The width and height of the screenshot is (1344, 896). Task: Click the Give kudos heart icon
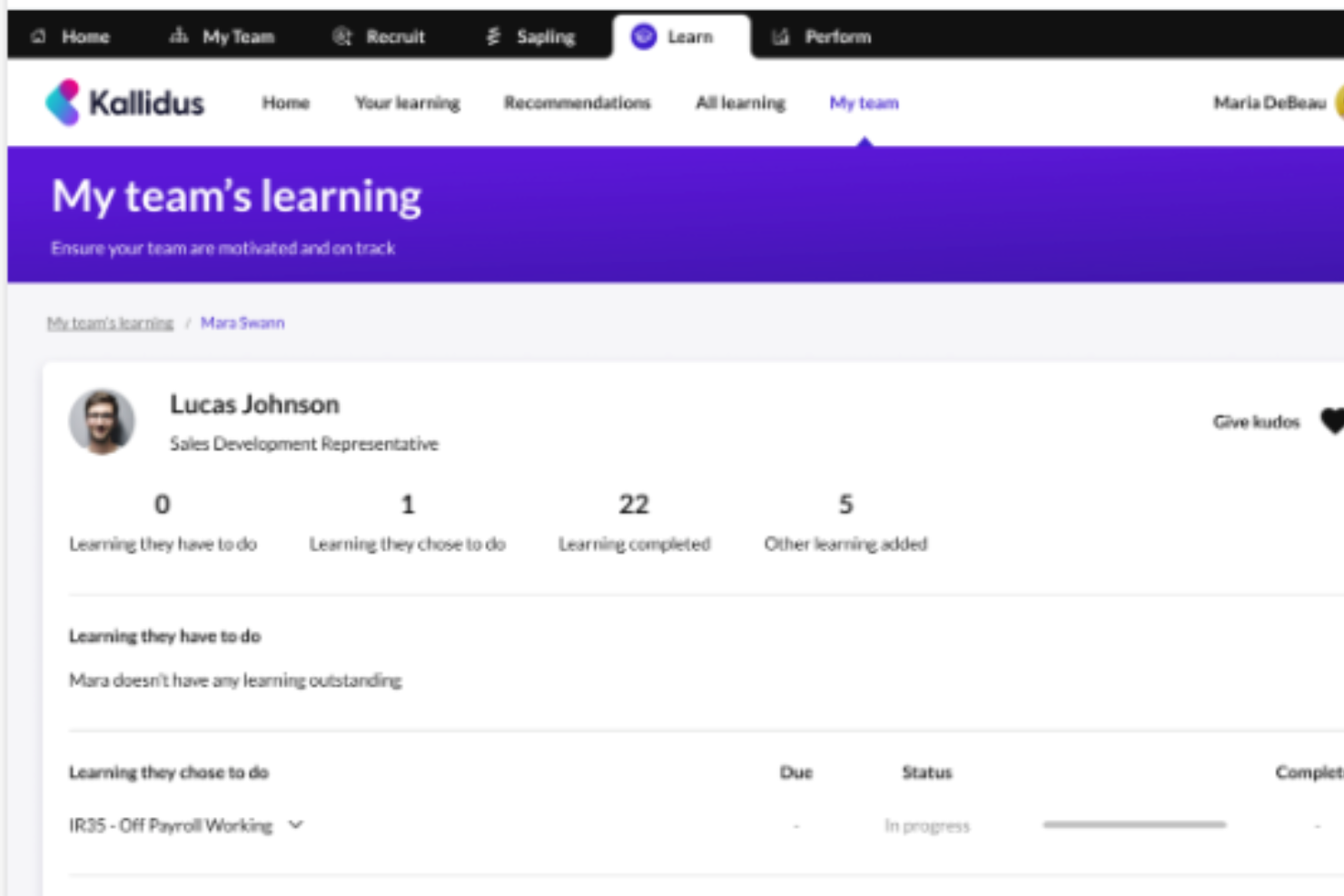click(x=1332, y=421)
